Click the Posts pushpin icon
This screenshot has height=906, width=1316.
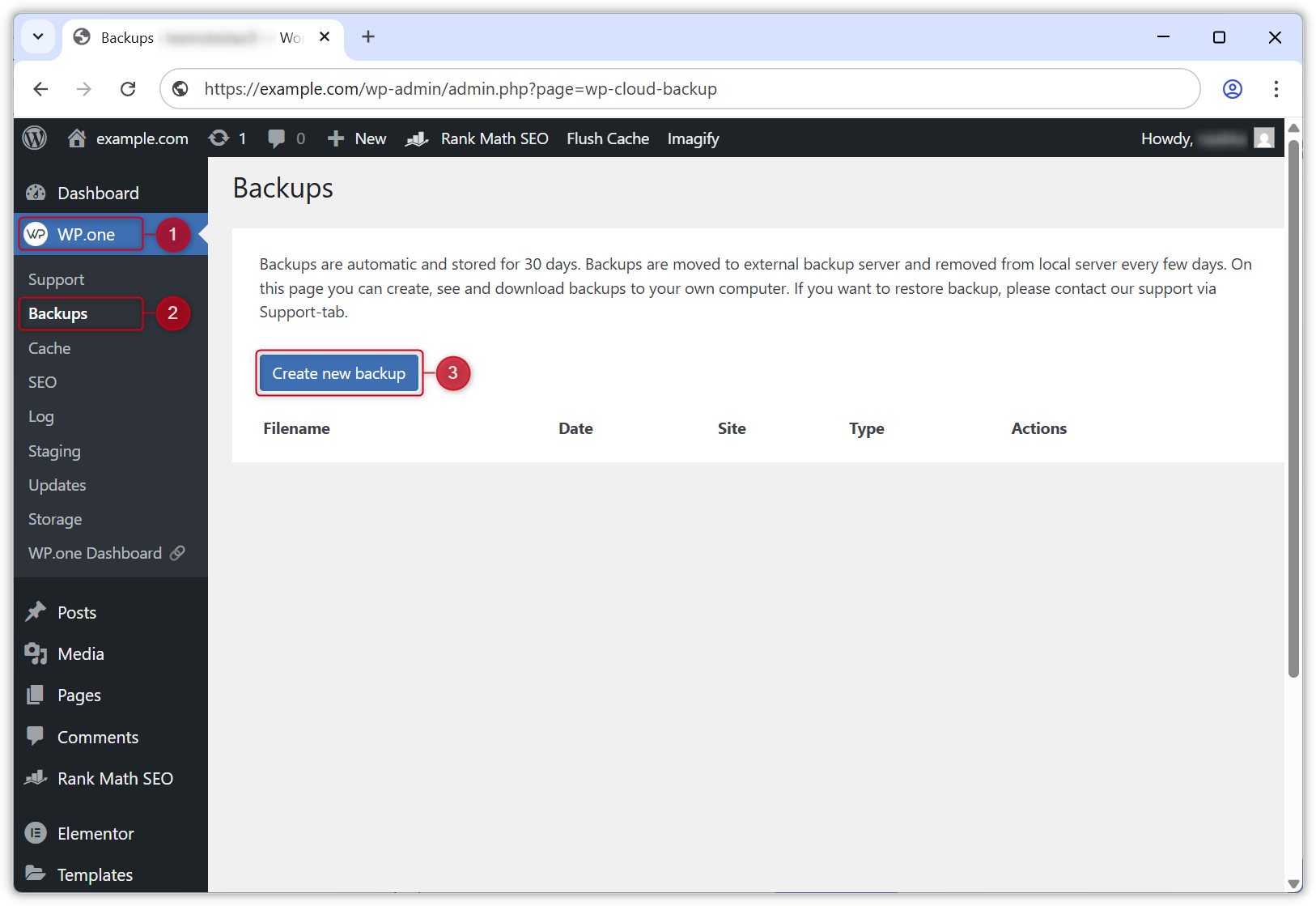coord(36,611)
